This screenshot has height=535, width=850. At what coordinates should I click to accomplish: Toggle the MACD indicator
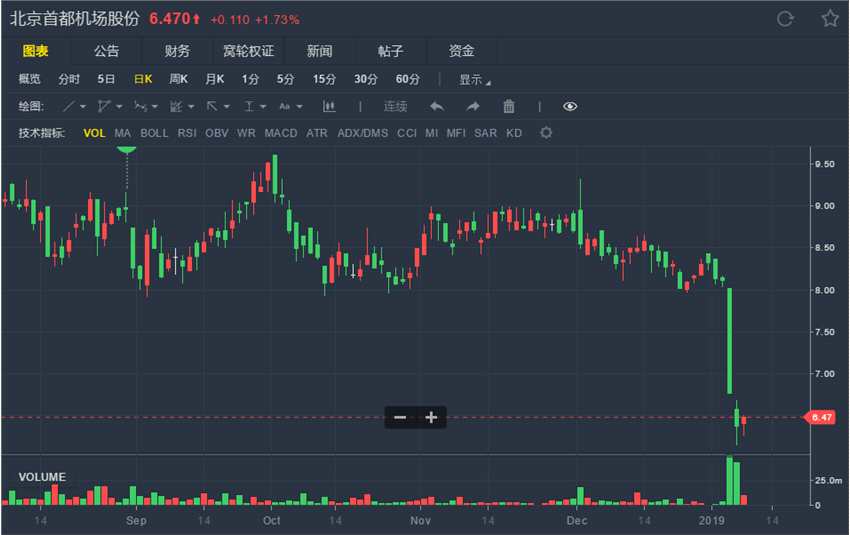tap(281, 133)
